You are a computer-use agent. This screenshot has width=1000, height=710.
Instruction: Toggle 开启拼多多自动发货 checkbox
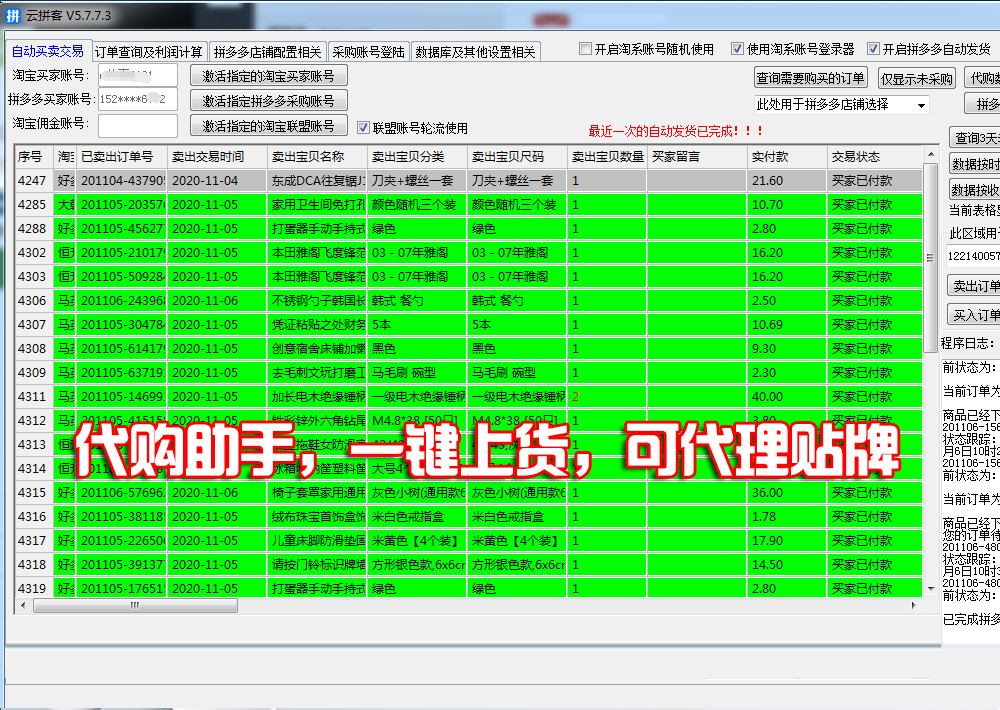coord(874,48)
